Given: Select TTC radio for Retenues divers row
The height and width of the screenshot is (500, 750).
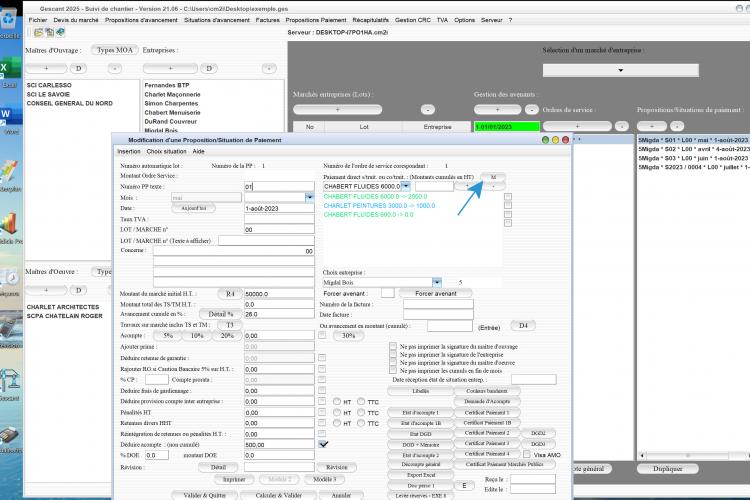Looking at the screenshot, I should [x=361, y=423].
